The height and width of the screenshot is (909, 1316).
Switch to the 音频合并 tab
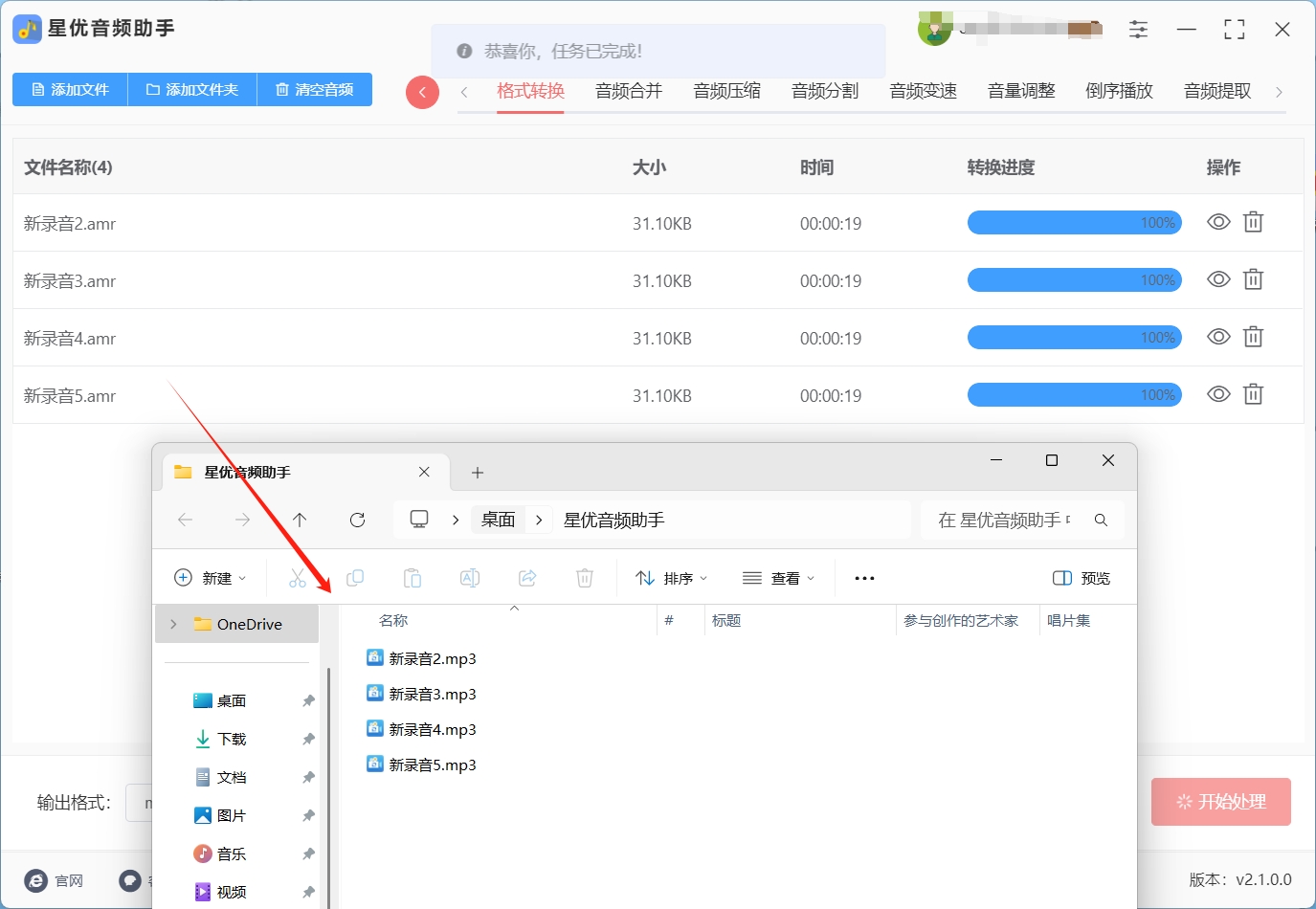tap(629, 91)
